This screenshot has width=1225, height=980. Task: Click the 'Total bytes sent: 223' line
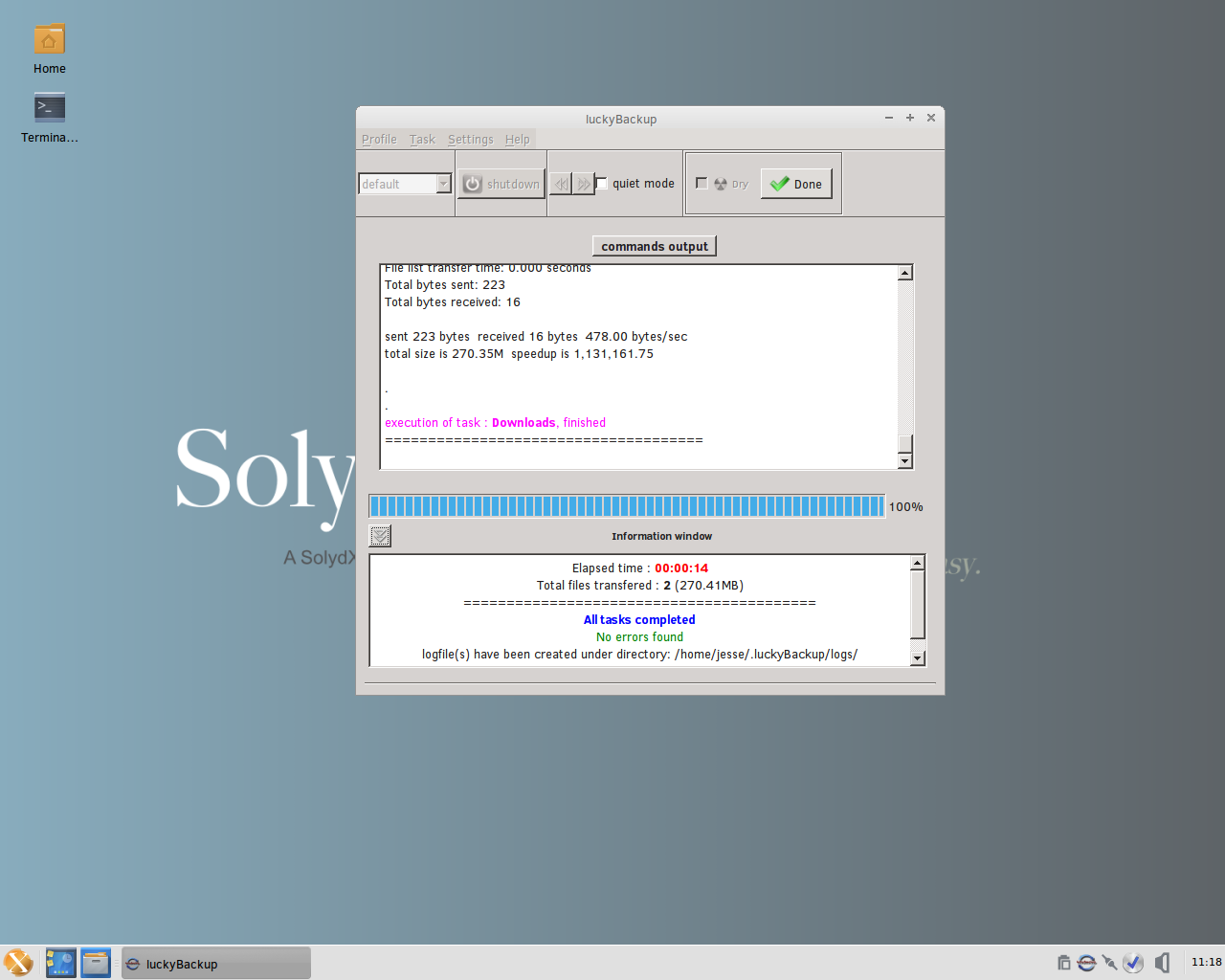point(445,285)
